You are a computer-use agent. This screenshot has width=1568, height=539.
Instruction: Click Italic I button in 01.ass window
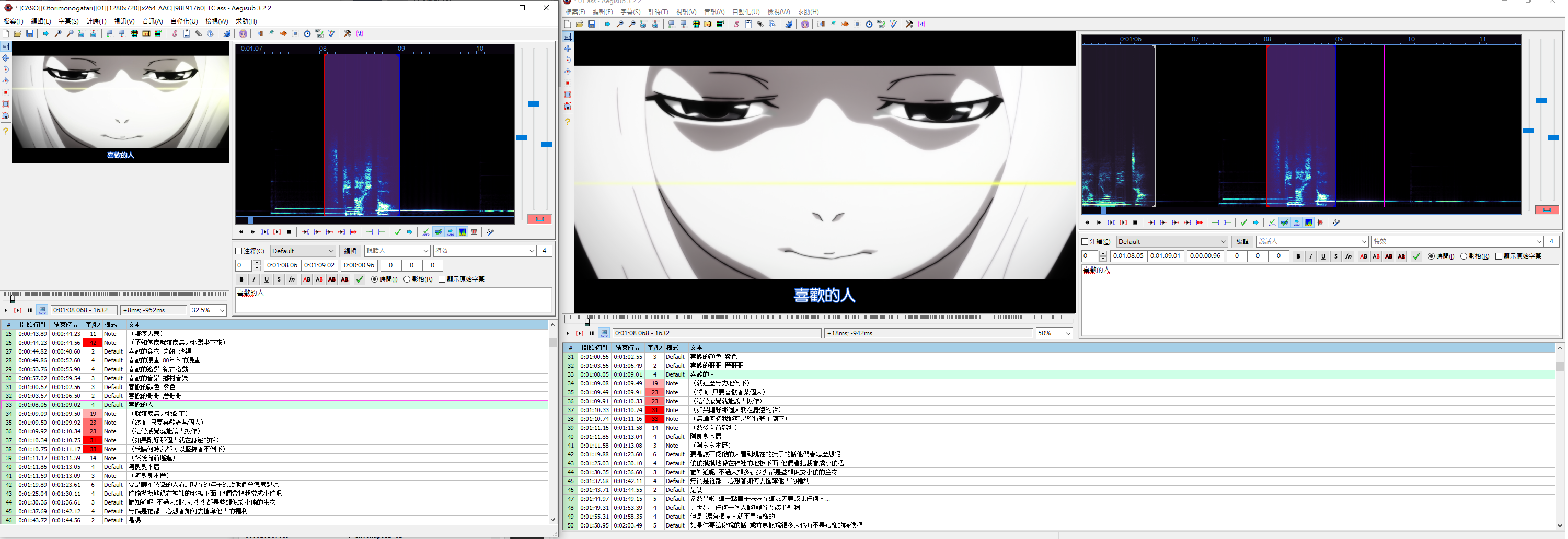tap(1310, 256)
